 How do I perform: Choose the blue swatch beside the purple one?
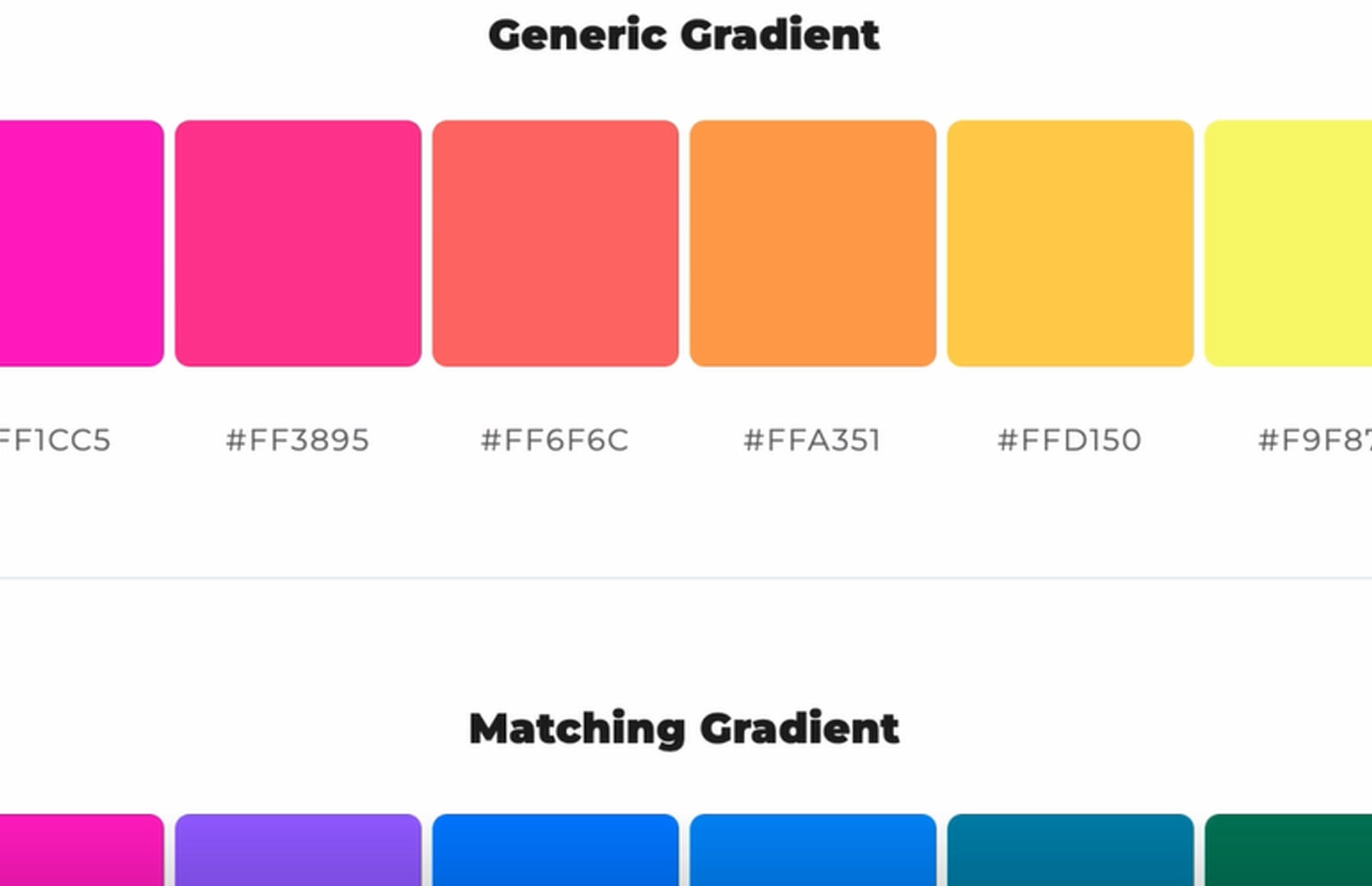(x=555, y=851)
